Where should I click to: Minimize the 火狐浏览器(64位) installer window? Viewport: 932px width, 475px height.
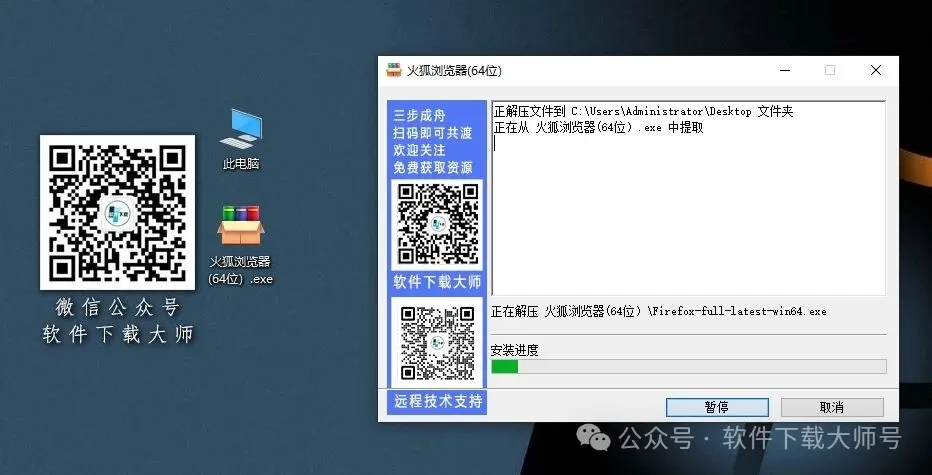pos(785,70)
